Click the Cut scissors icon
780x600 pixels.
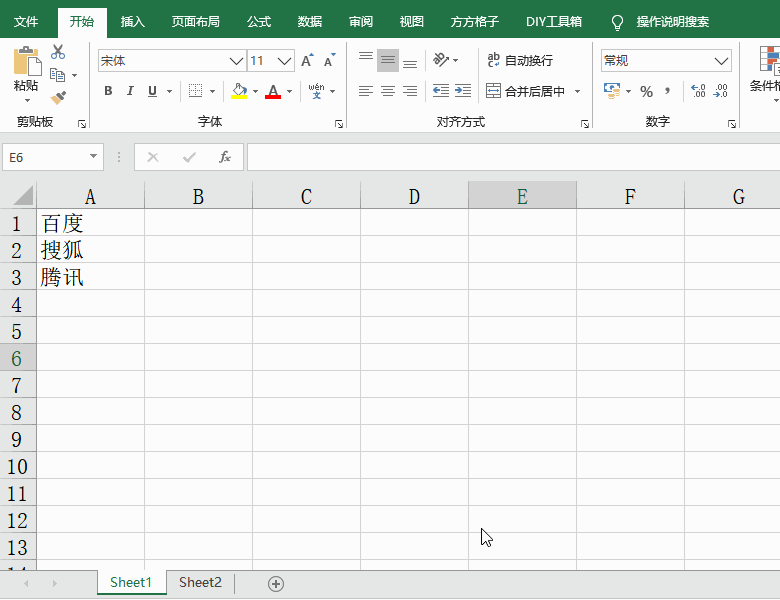coord(58,52)
